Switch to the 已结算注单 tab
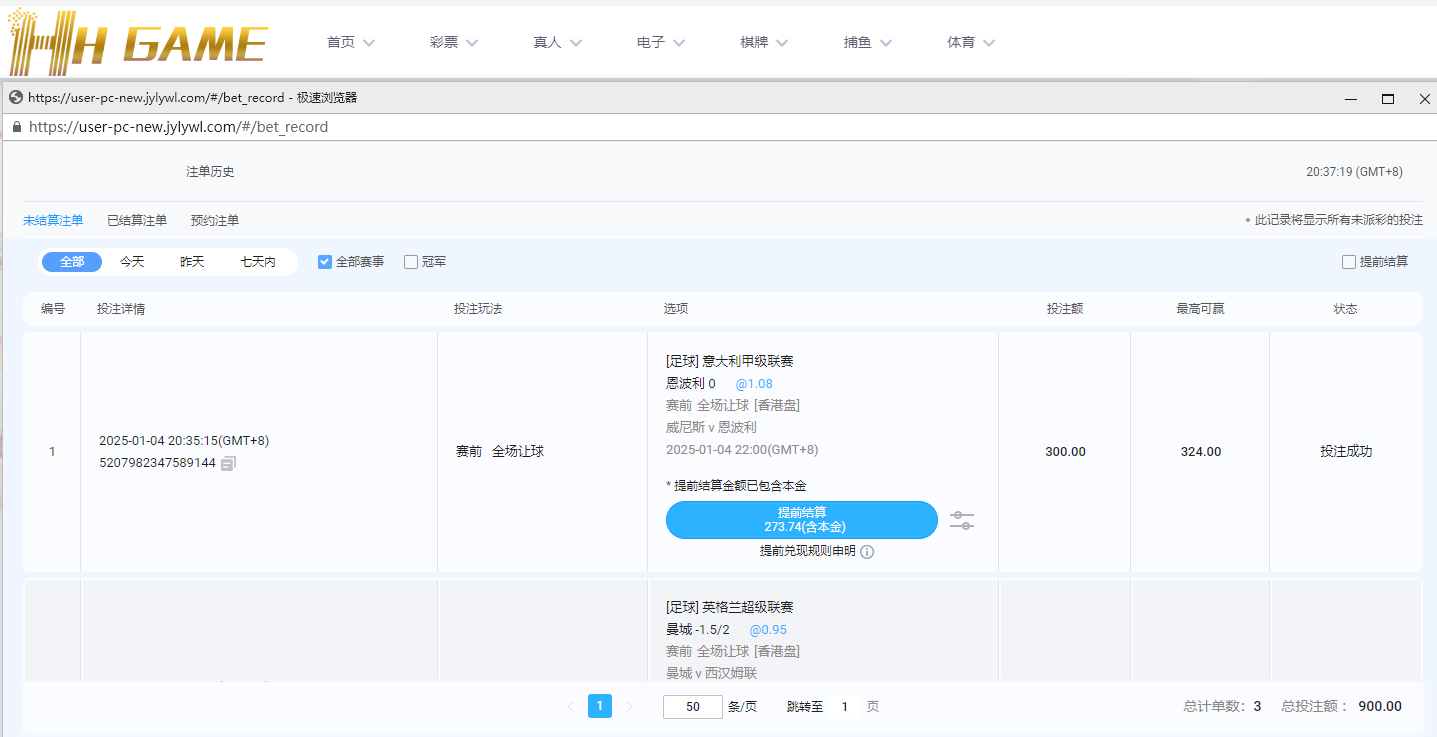 pyautogui.click(x=137, y=220)
